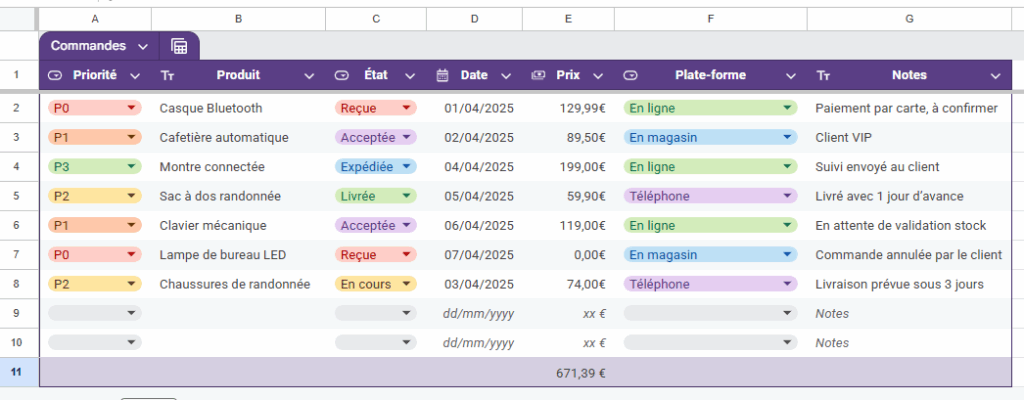This screenshot has width=1024, height=400.
Task: Open the table calculator icon beside Commandes
Action: pyautogui.click(x=179, y=46)
